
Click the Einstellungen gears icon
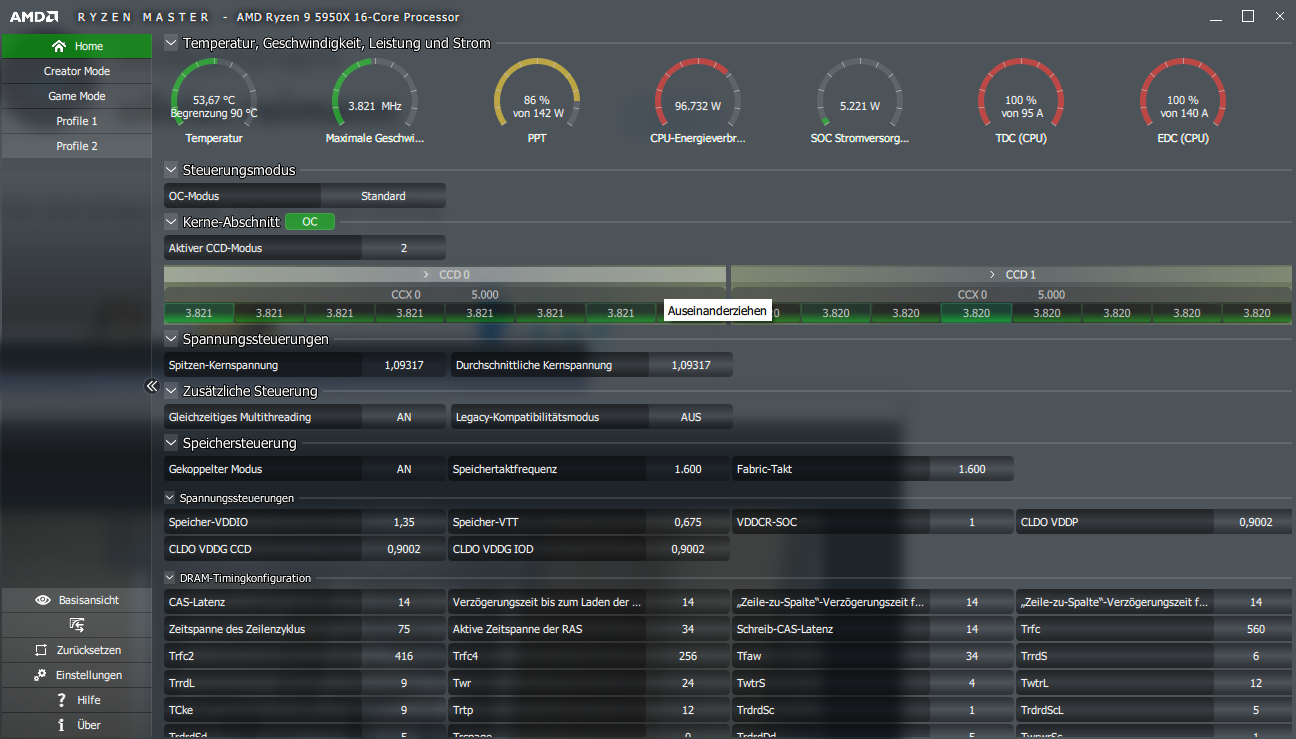coord(40,675)
